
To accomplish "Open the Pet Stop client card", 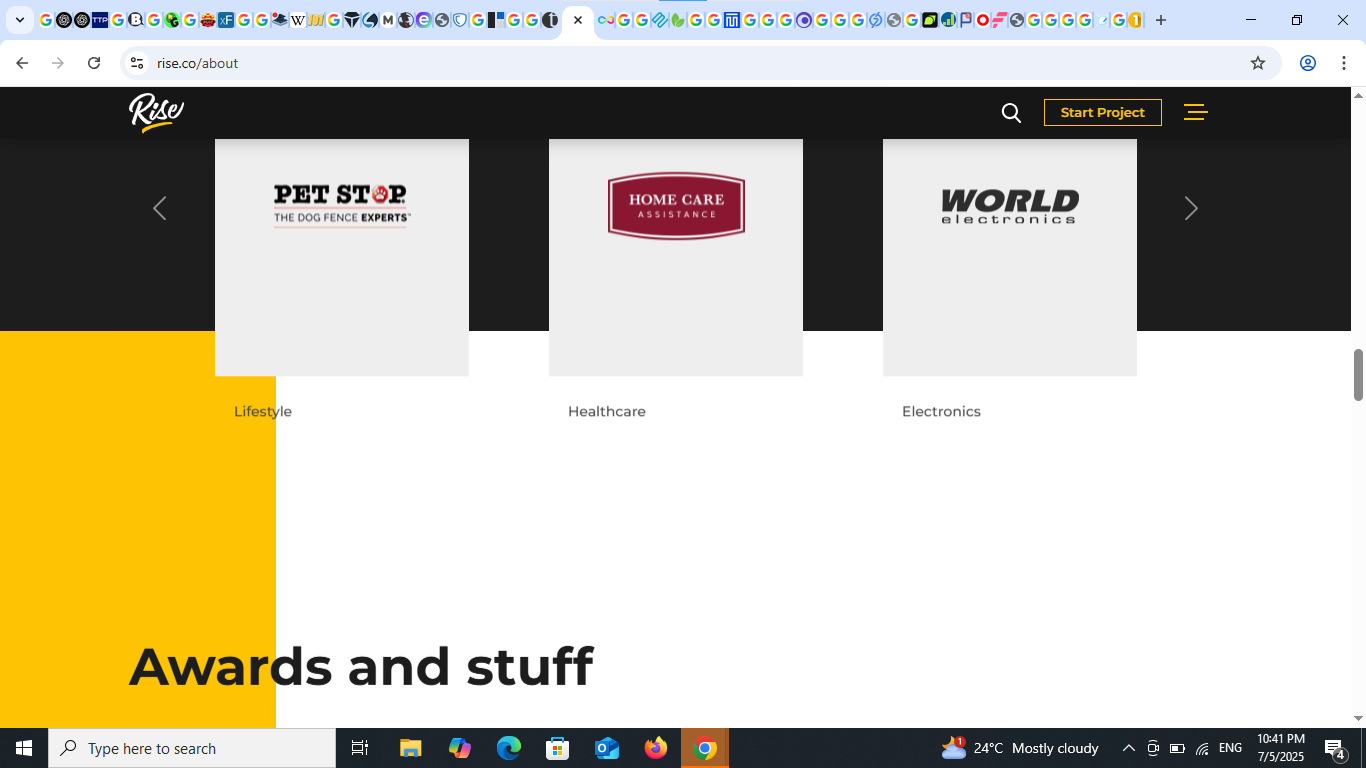I will (342, 257).
